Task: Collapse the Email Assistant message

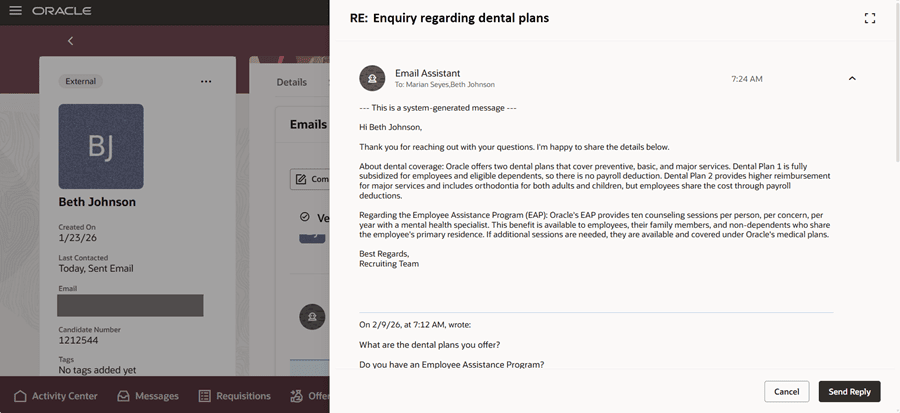Action: tap(852, 78)
